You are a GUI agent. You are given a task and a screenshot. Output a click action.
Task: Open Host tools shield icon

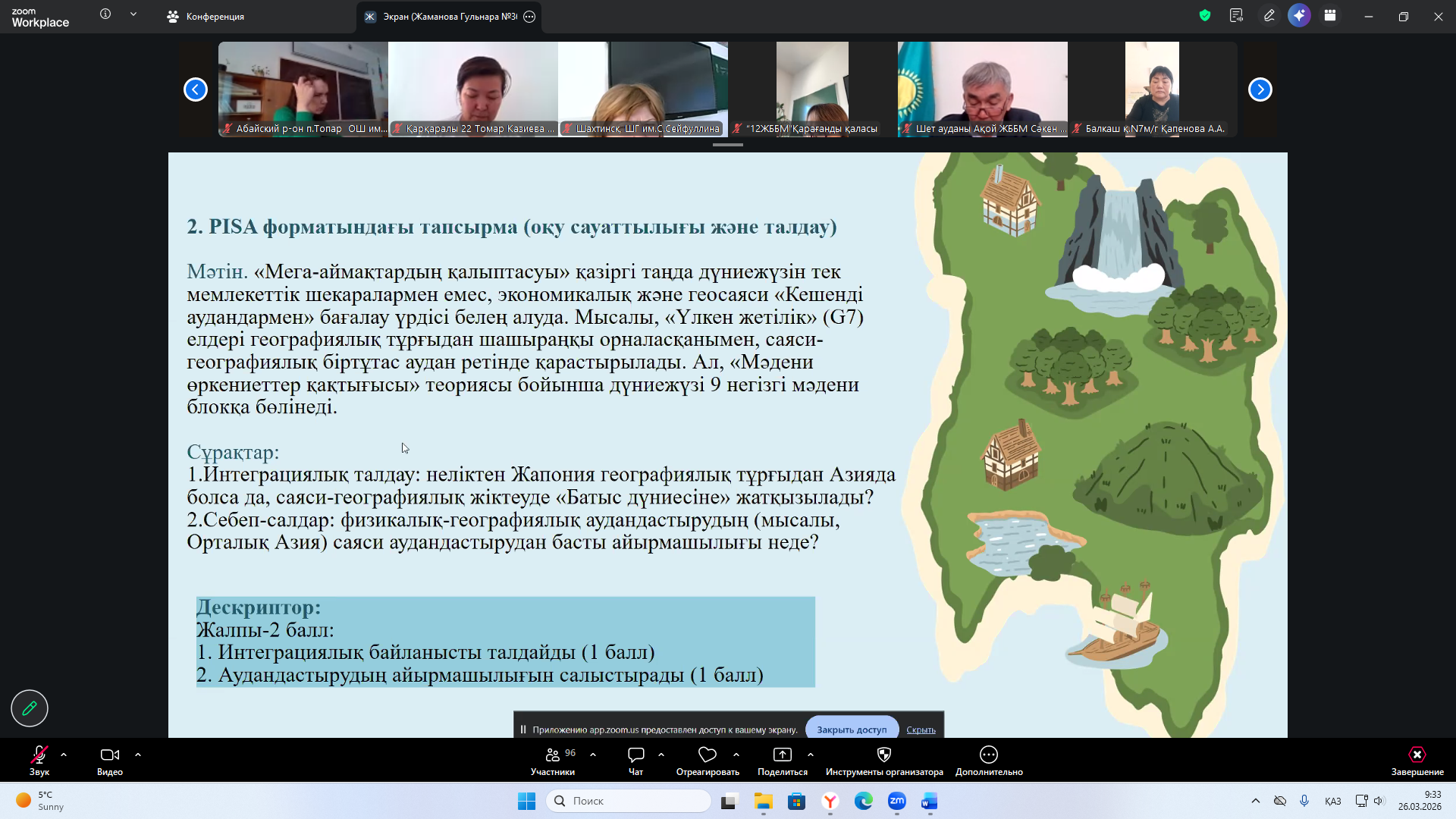click(883, 755)
